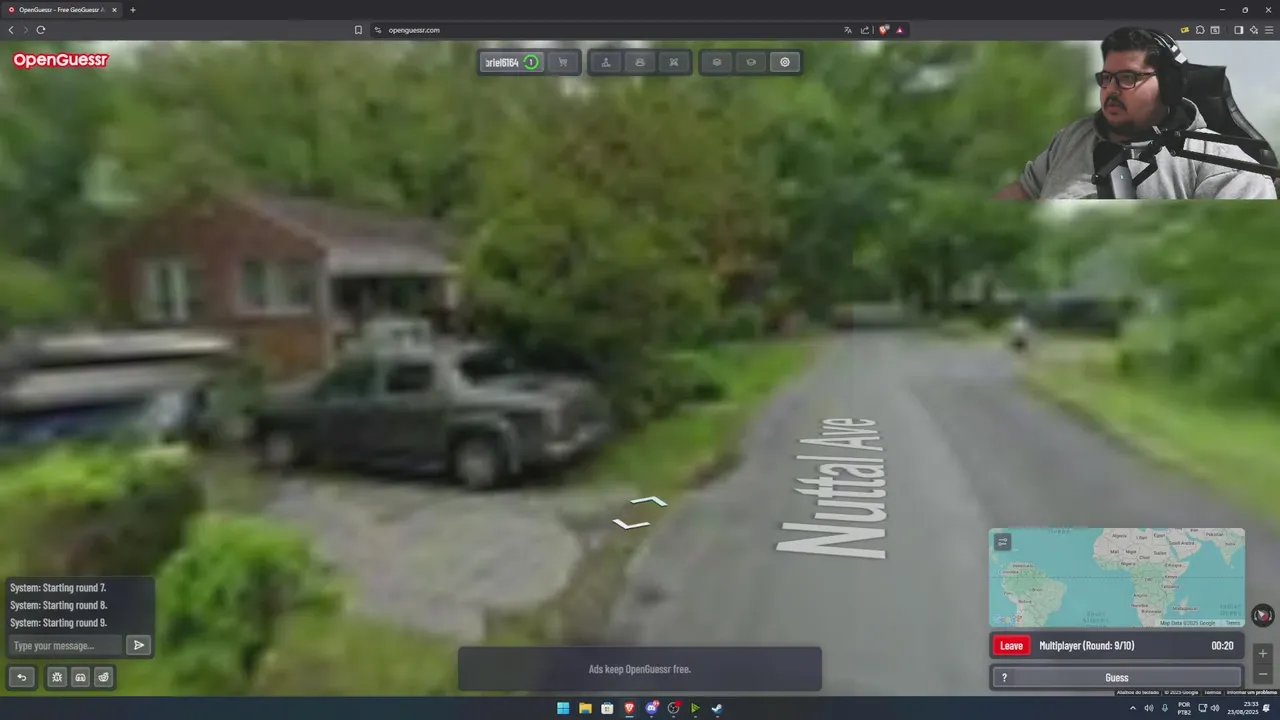The width and height of the screenshot is (1280, 720).
Task: Open the settings gear in the top toolbar
Action: tap(785, 62)
